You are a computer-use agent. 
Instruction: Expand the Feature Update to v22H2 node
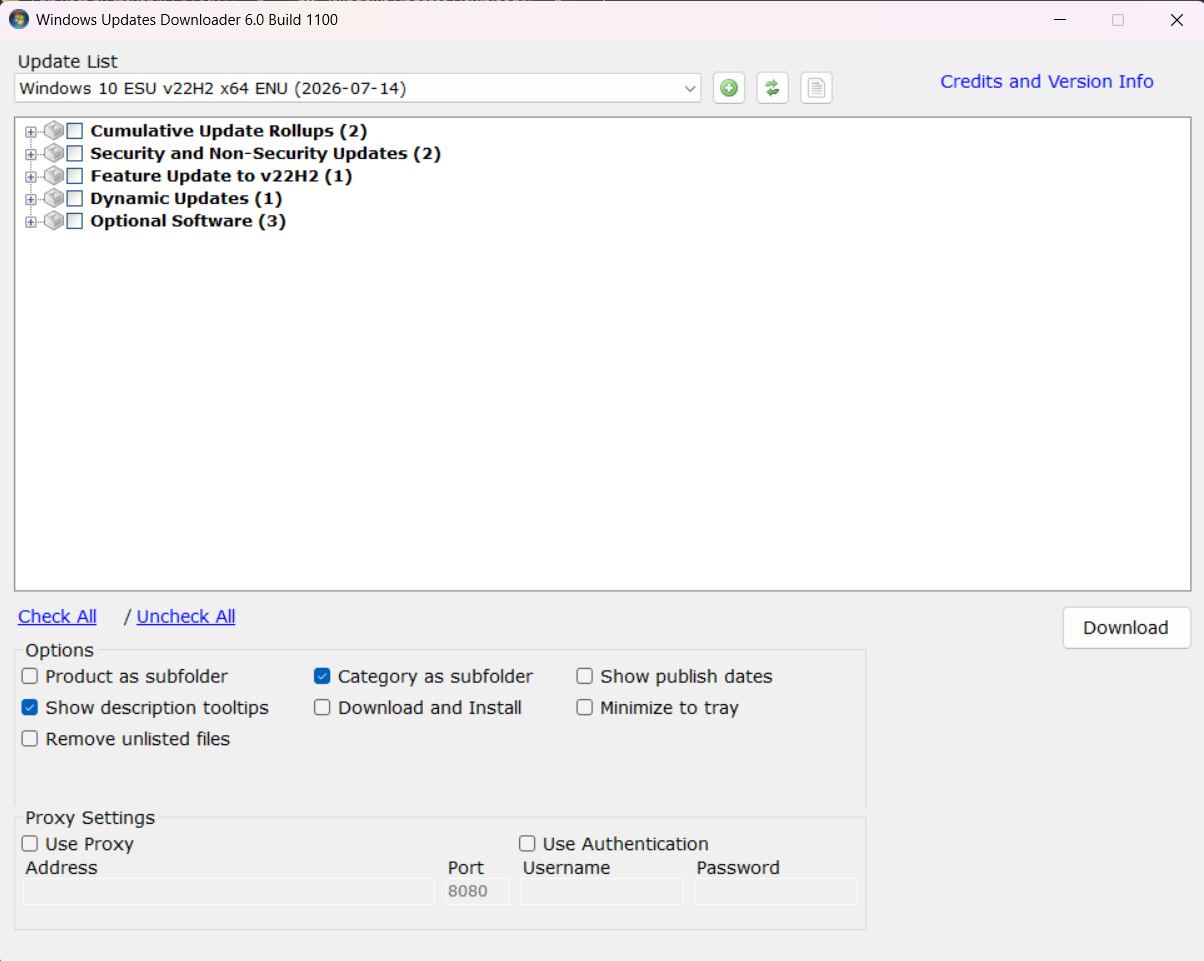(x=31, y=177)
